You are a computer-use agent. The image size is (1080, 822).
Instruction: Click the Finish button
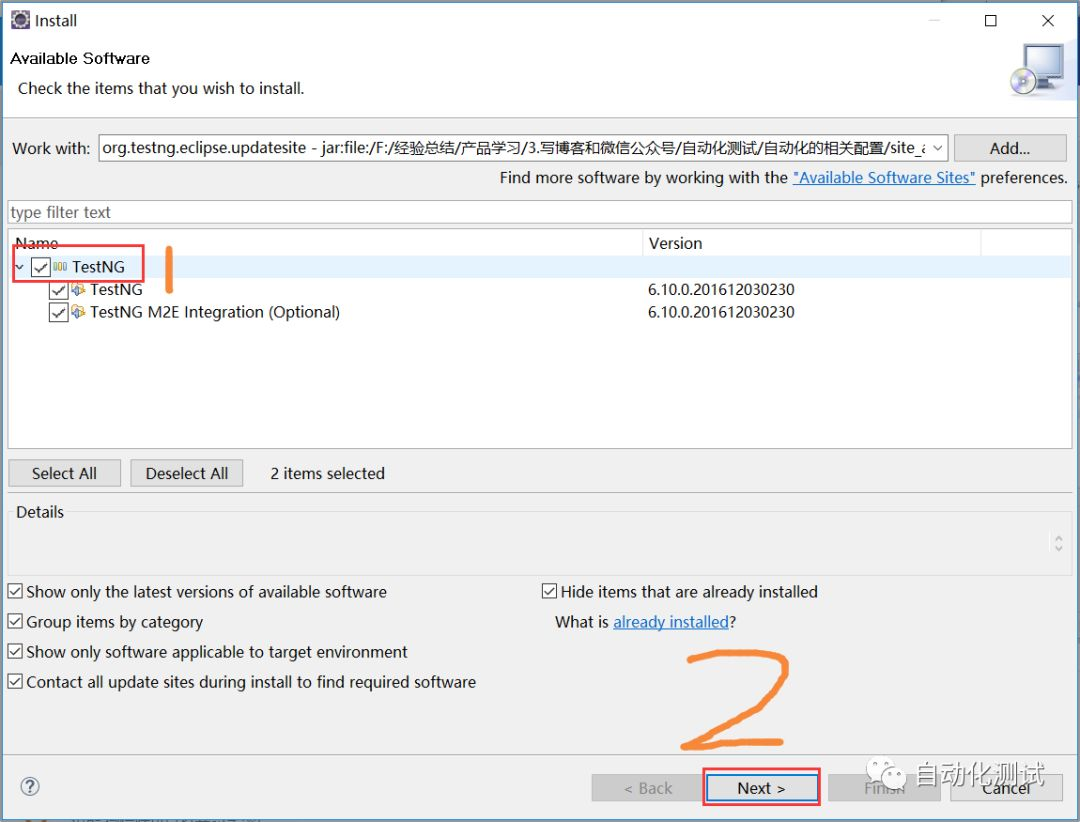884,788
